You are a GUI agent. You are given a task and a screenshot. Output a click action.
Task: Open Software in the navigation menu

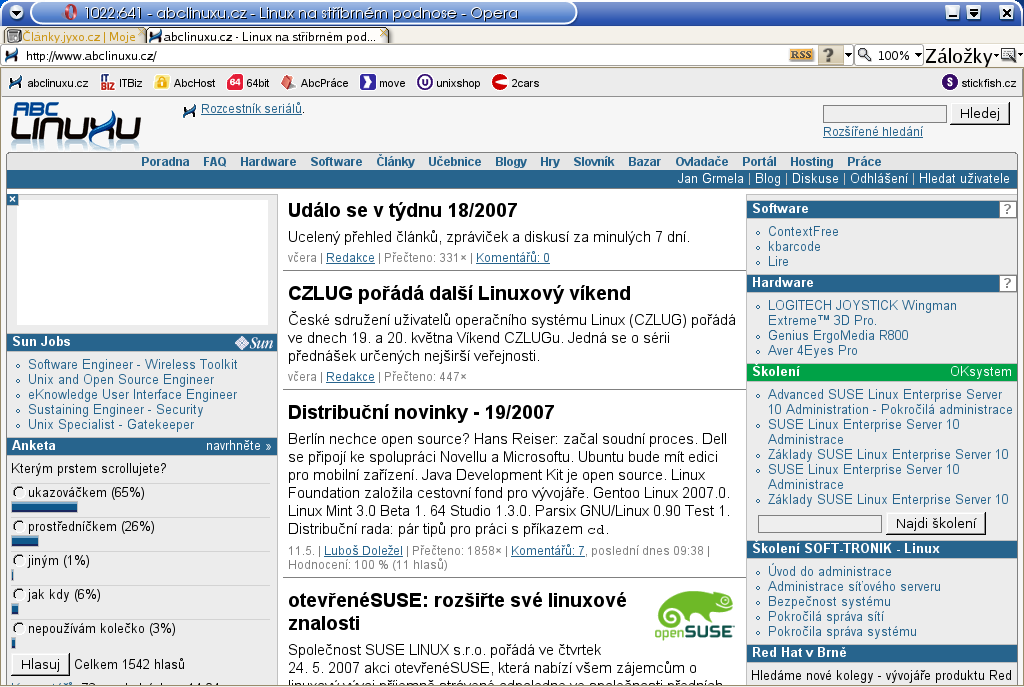point(336,161)
